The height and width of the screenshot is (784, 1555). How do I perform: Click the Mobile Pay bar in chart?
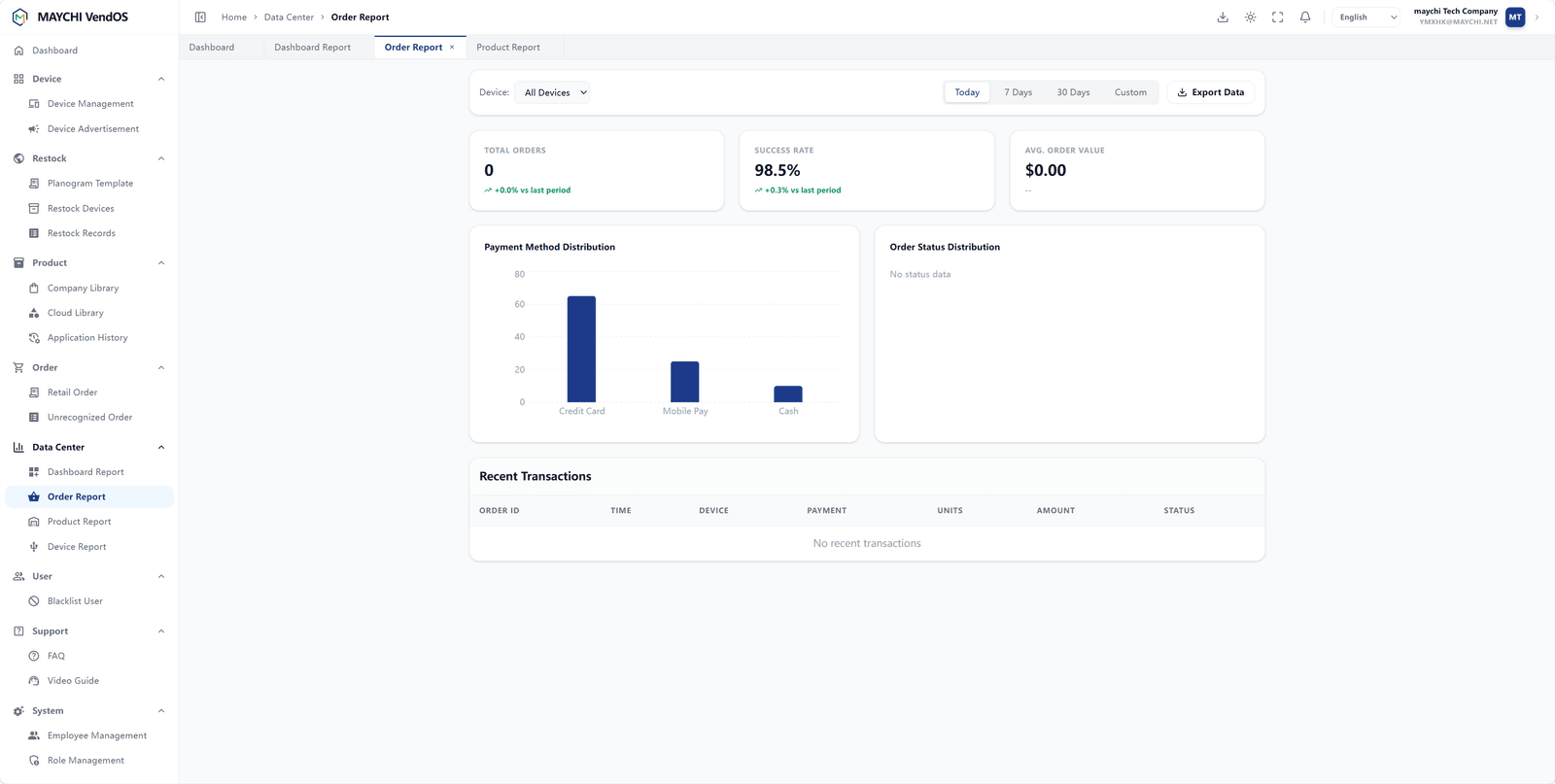(685, 382)
